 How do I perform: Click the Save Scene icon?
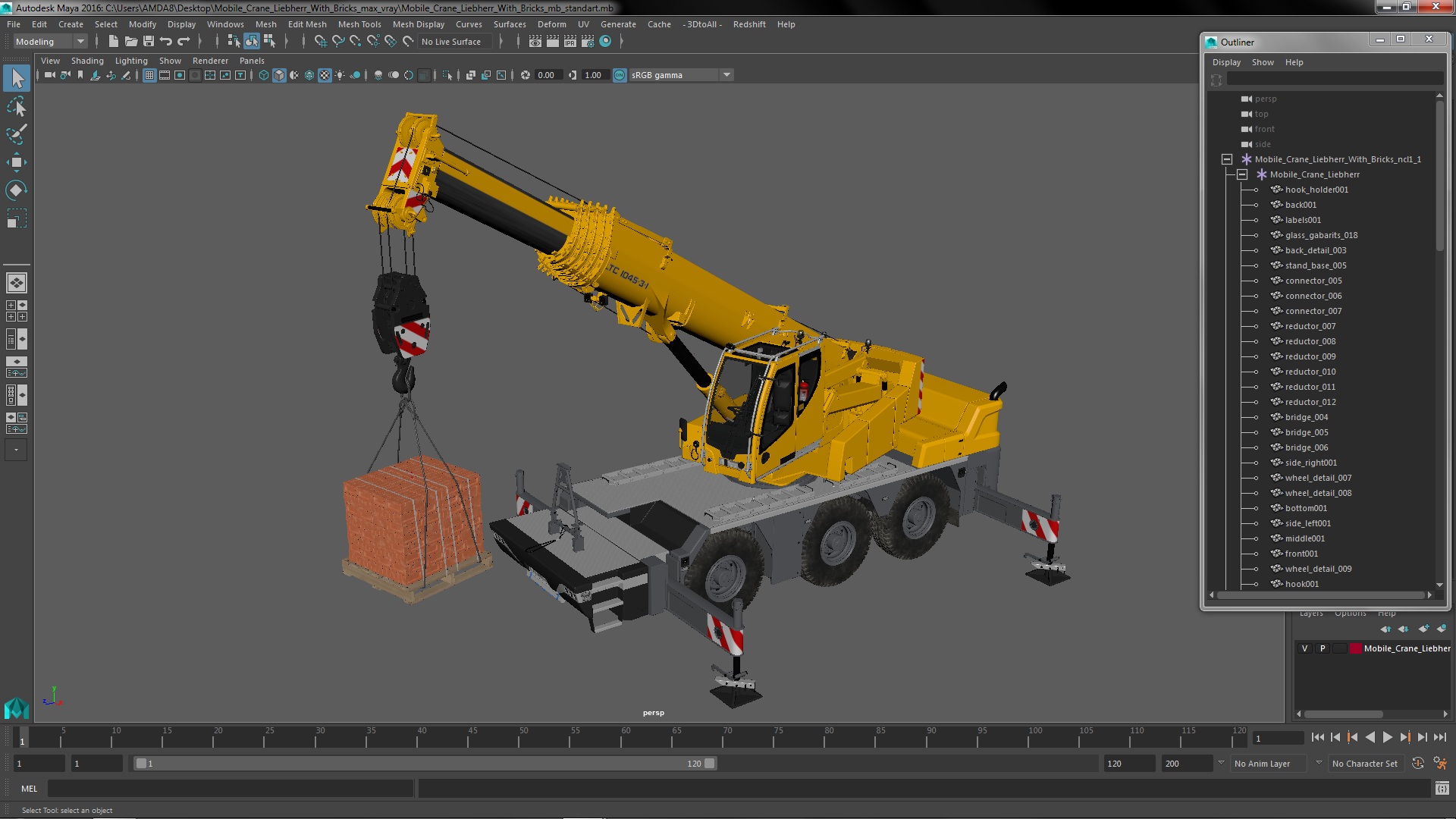click(149, 42)
